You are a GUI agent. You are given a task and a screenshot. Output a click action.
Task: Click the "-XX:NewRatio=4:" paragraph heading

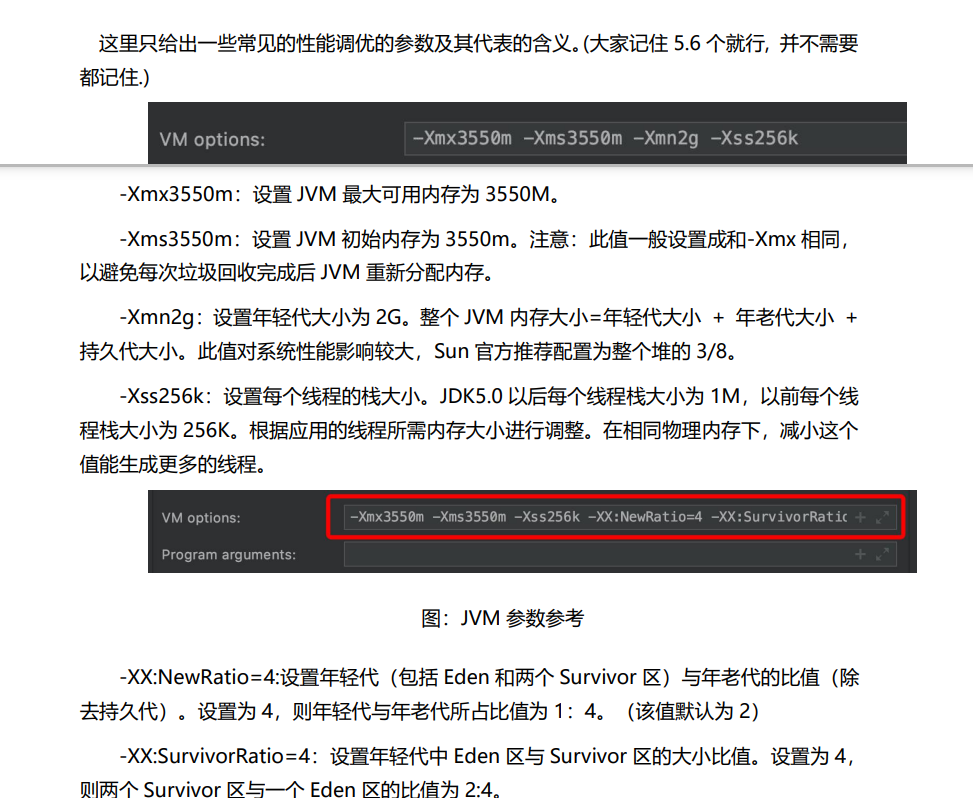(x=199, y=677)
